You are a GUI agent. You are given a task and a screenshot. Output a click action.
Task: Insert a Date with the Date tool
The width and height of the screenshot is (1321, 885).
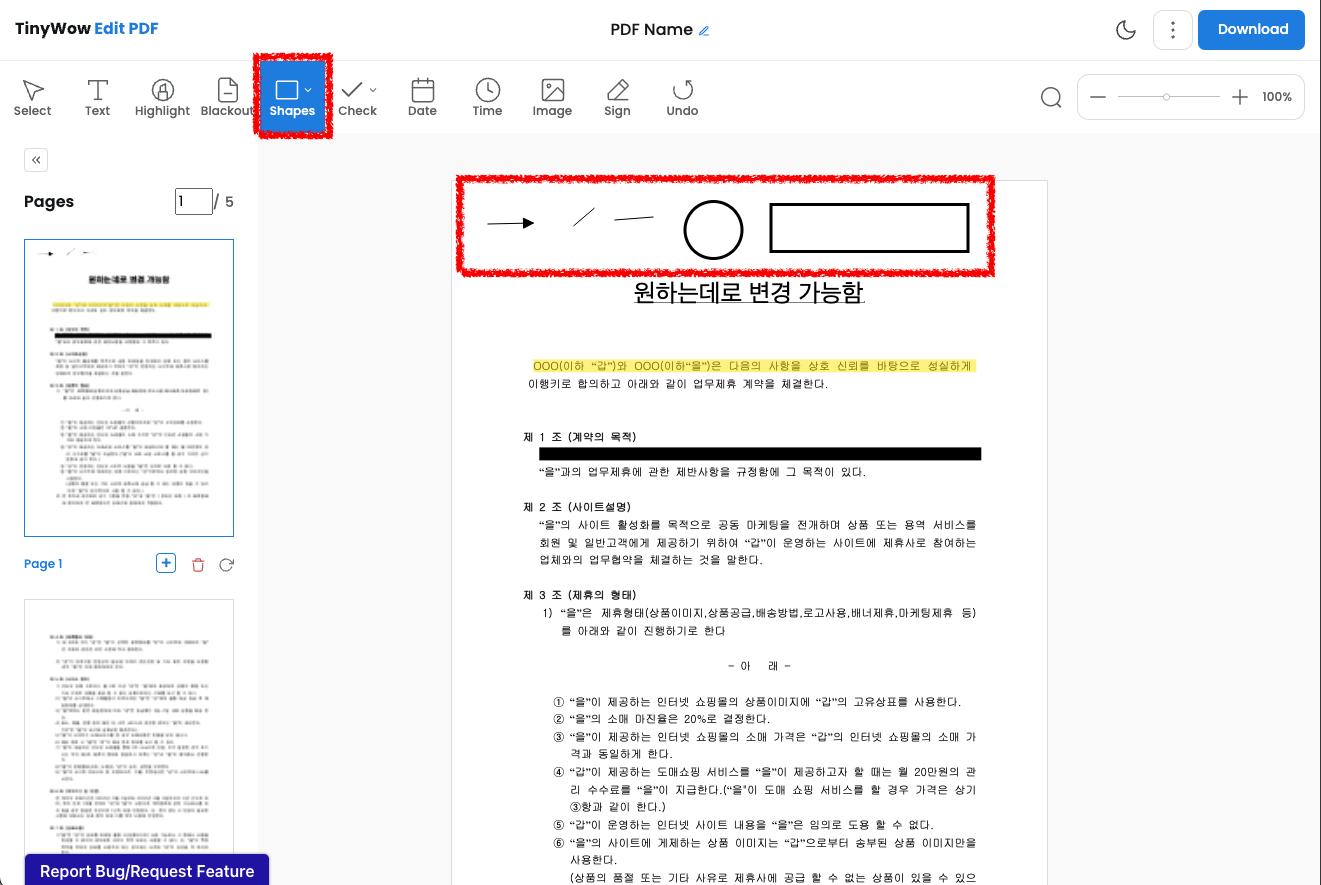pos(422,97)
